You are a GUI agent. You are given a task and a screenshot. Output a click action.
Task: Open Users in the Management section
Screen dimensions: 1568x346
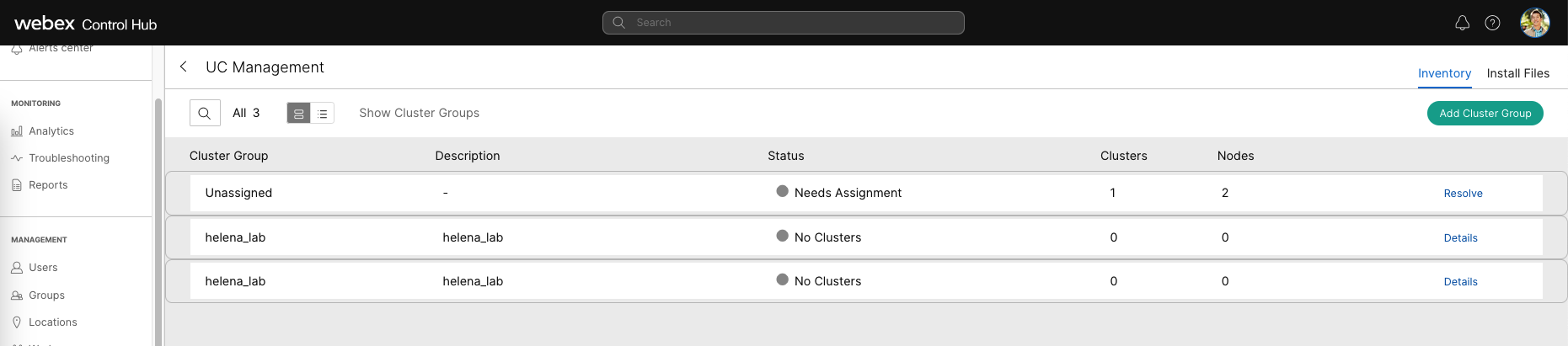pyautogui.click(x=43, y=268)
